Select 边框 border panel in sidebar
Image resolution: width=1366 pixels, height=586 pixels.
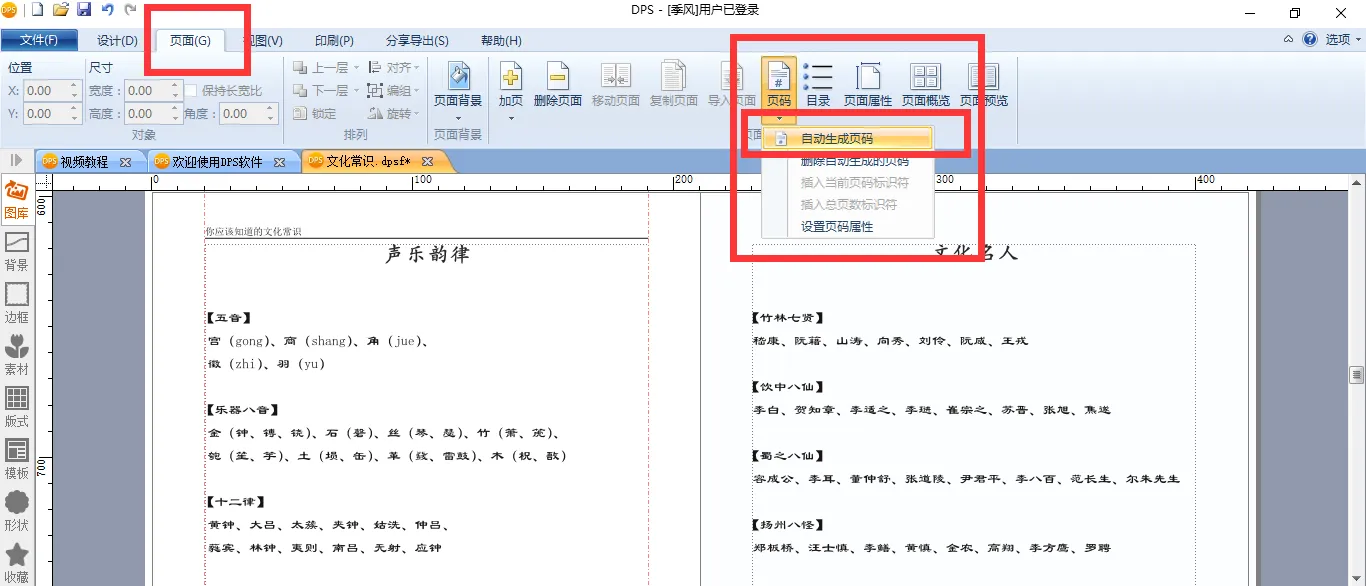pyautogui.click(x=16, y=303)
